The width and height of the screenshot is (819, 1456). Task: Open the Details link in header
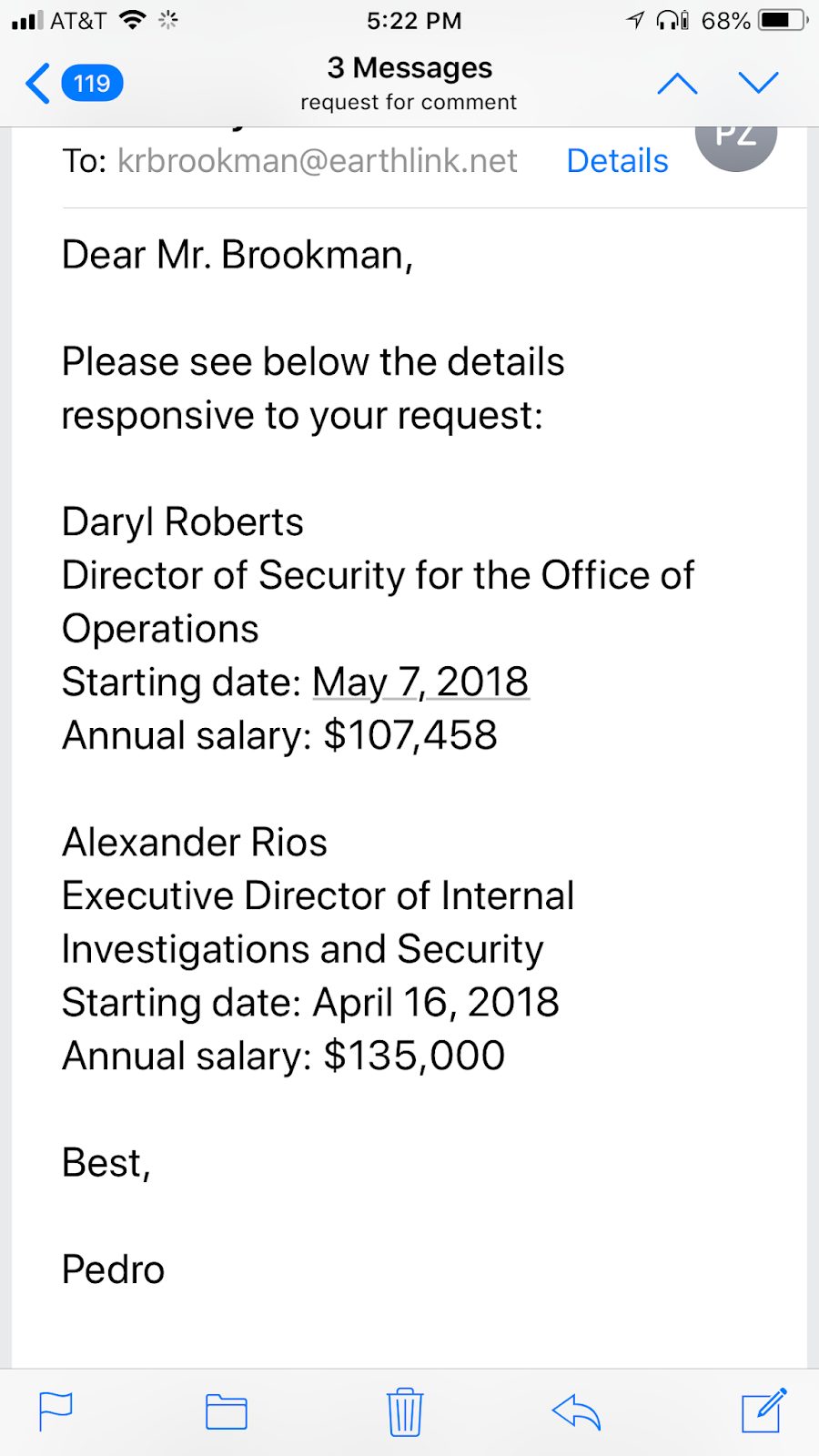click(617, 161)
